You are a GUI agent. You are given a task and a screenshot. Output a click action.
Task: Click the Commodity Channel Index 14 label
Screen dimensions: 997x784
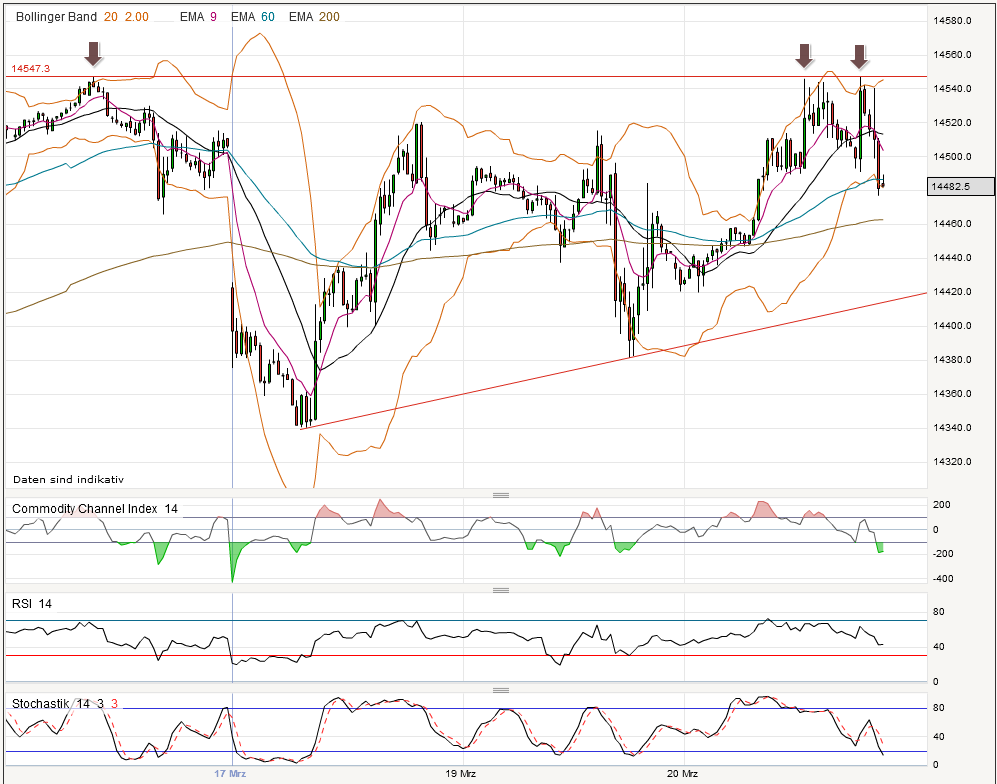[95, 509]
